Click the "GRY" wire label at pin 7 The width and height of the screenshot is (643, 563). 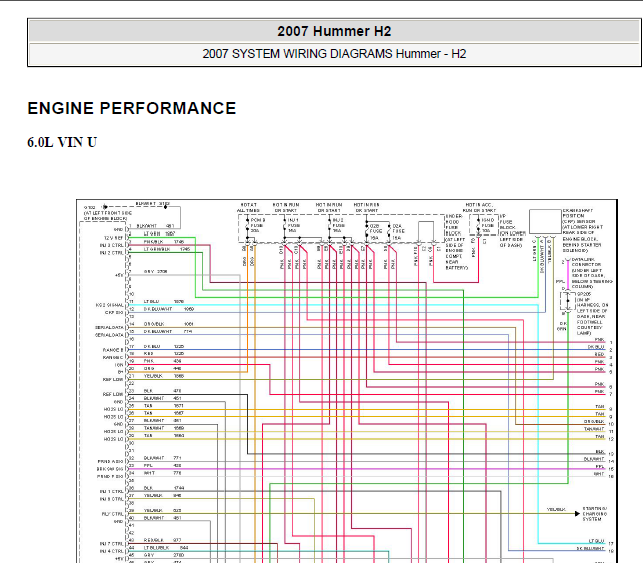tap(149, 271)
